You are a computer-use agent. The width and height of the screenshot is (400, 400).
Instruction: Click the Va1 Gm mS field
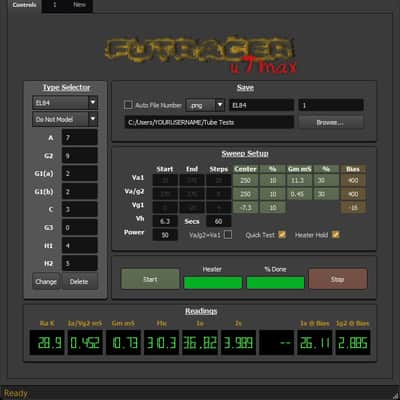299,180
